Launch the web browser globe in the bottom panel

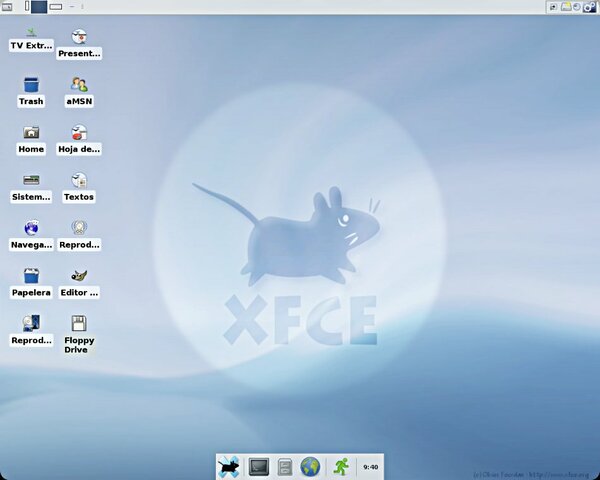click(x=310, y=467)
